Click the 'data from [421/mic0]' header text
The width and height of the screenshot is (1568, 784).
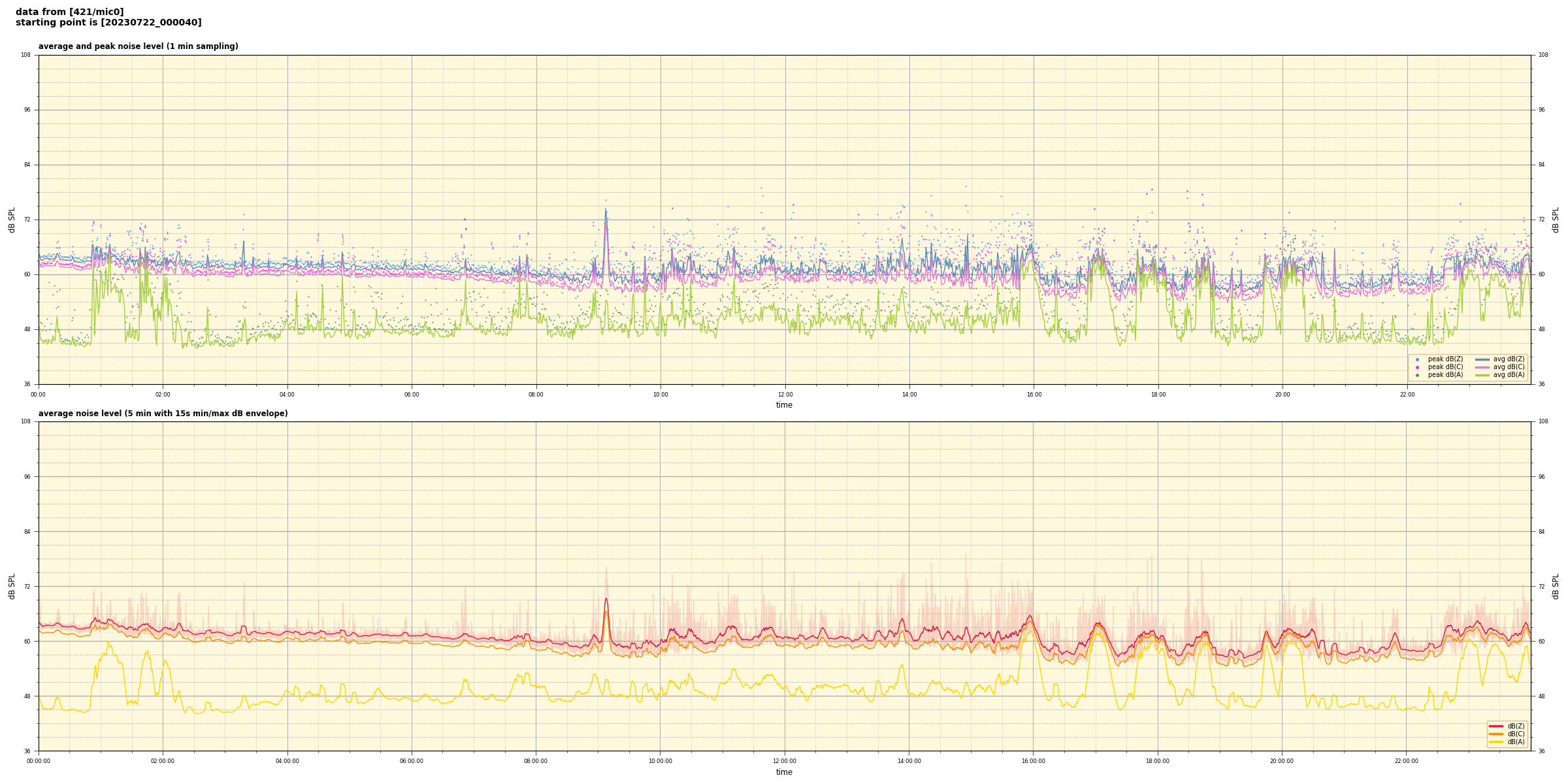[69, 12]
